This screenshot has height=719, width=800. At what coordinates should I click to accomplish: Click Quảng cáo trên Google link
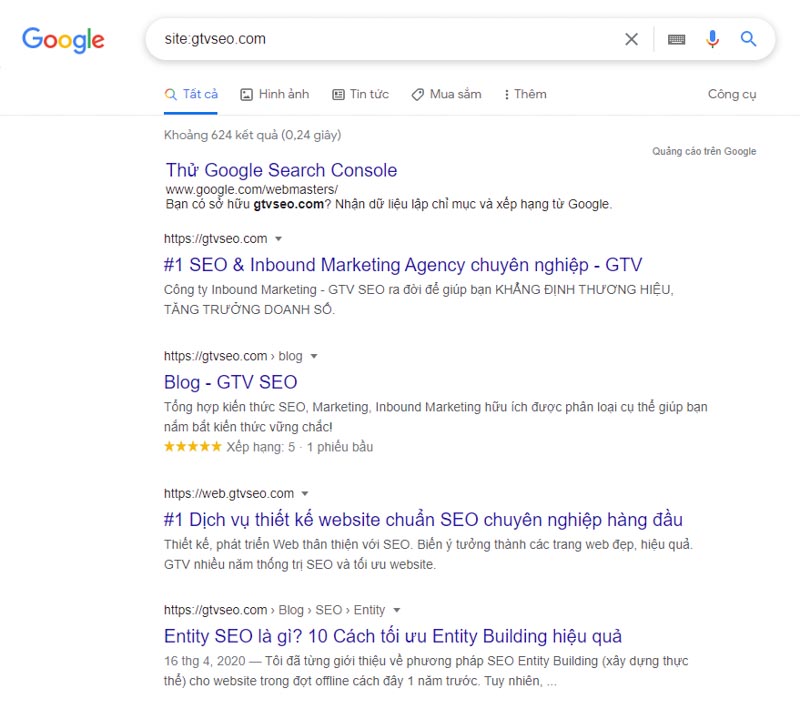click(704, 151)
